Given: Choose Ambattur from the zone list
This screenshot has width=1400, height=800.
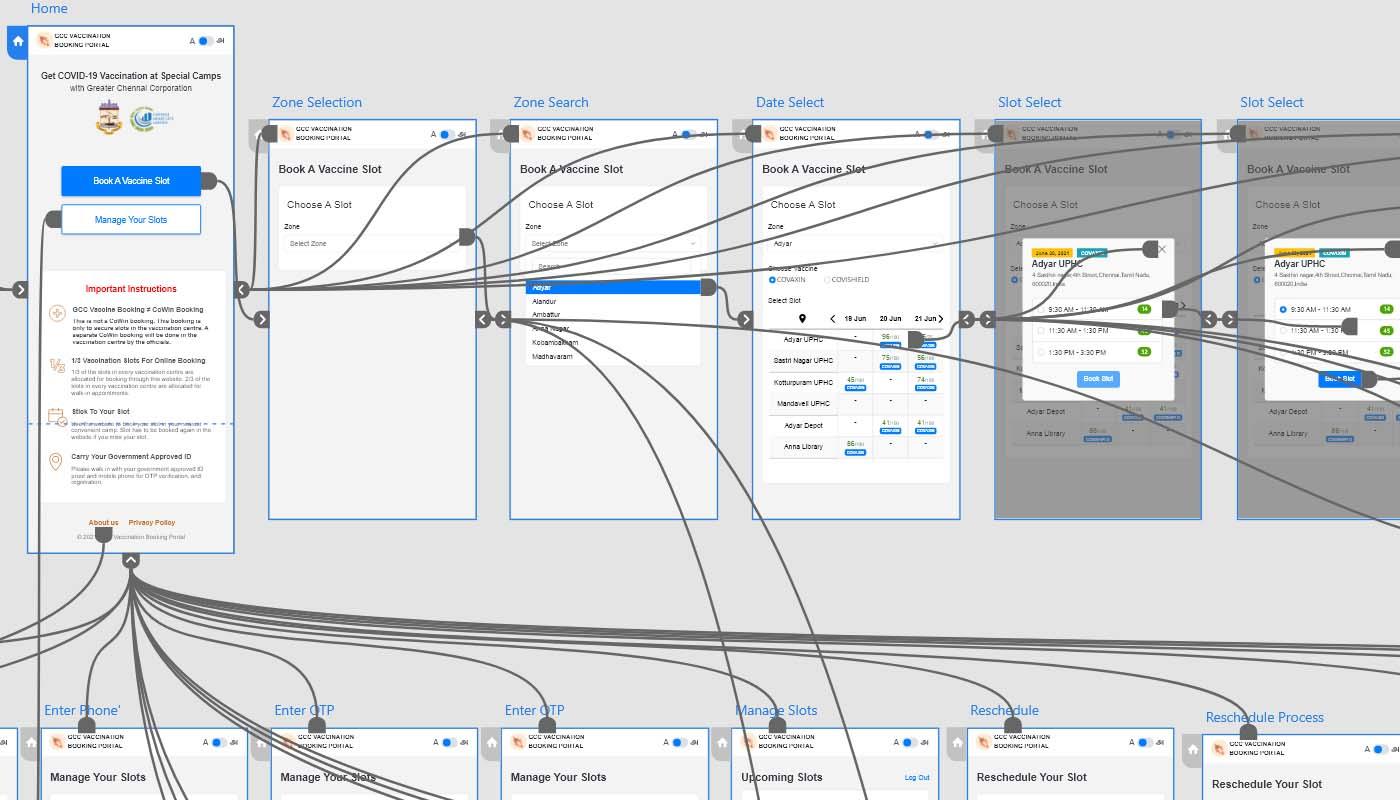Looking at the screenshot, I should click(545, 315).
